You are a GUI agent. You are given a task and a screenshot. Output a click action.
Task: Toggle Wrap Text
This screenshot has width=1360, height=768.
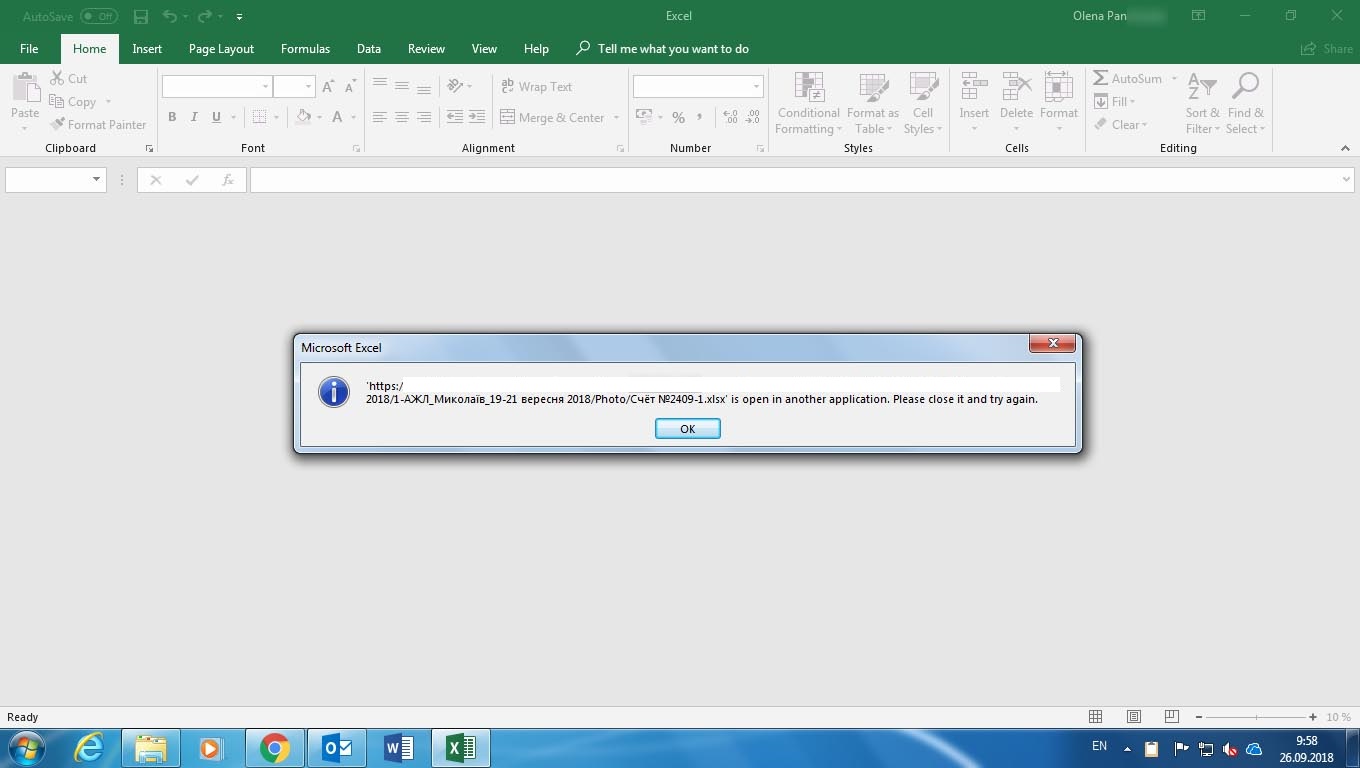536,86
